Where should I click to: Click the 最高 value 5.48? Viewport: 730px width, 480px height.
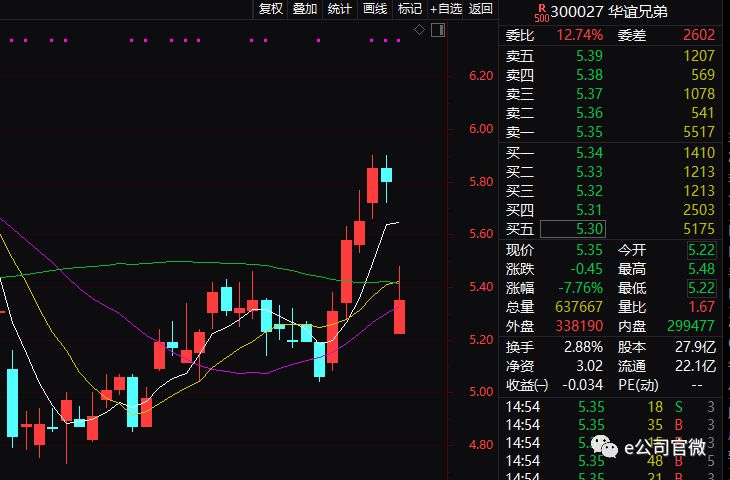pyautogui.click(x=702, y=269)
